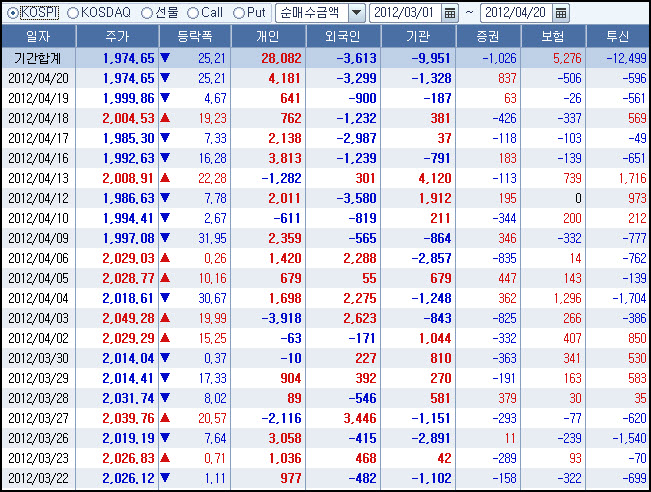Select the 2012/04/02 date row

coord(325,338)
